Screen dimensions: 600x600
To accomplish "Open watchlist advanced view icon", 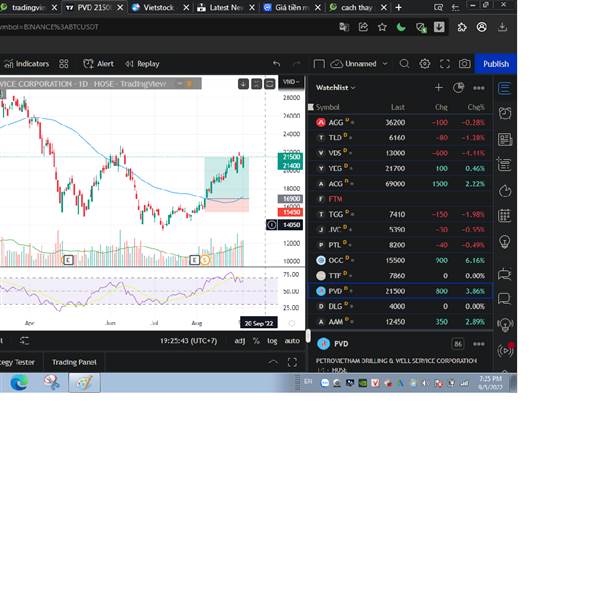I will point(458,88).
